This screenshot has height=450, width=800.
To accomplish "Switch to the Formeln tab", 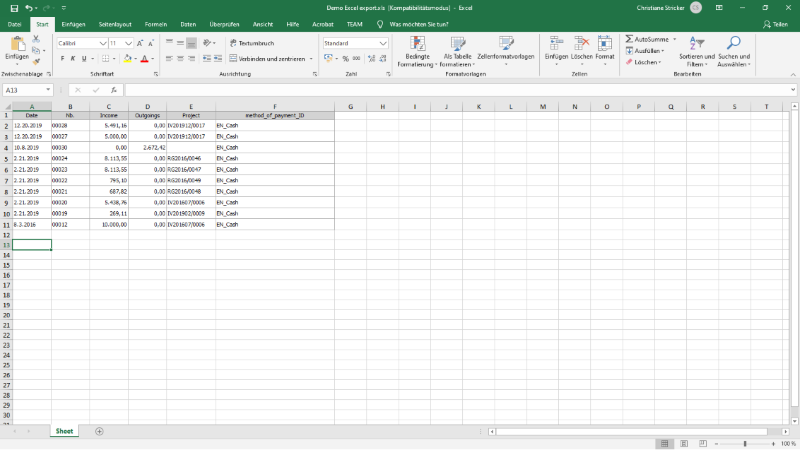I will [x=156, y=24].
